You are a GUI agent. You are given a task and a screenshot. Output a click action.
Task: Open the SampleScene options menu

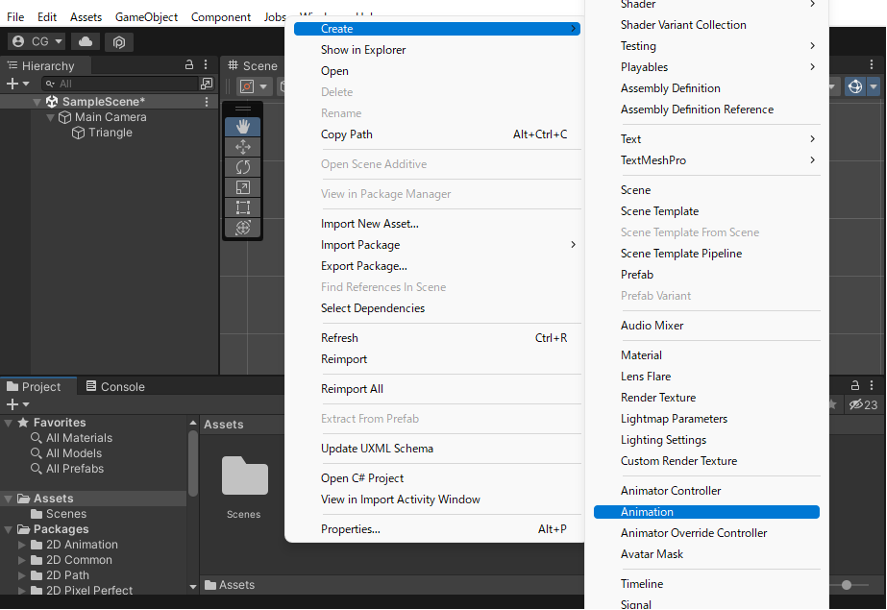click(x=206, y=102)
